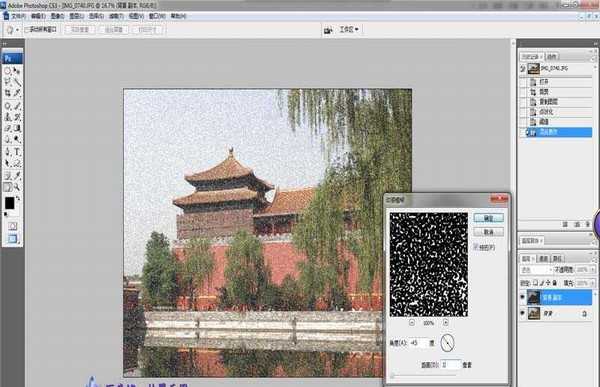Cancel the Motion Blur dialog
The width and height of the screenshot is (600, 387).
click(488, 232)
